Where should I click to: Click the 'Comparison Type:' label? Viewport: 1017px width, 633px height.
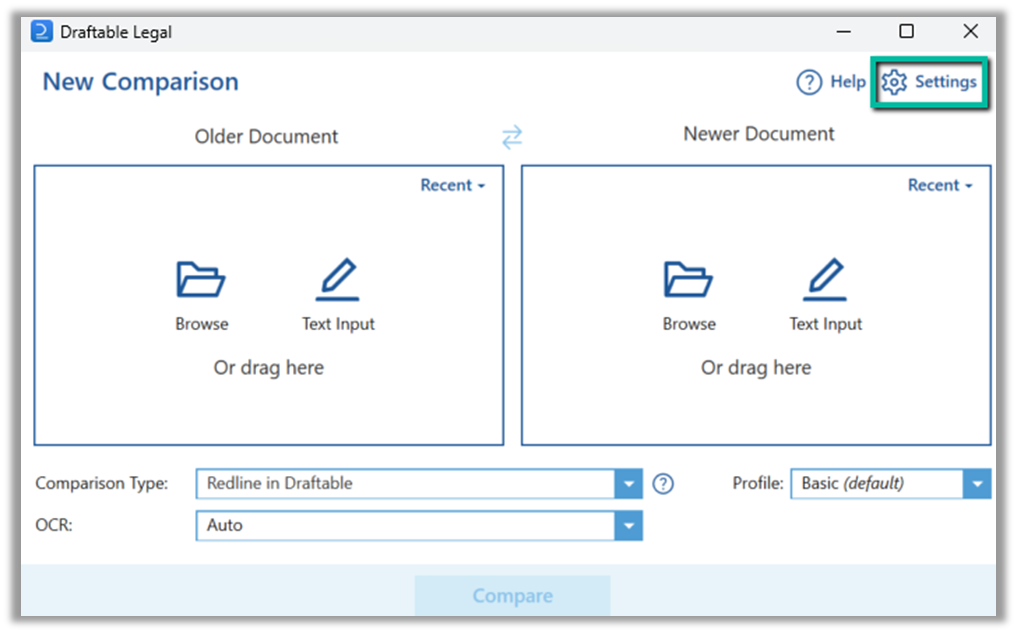pos(102,483)
